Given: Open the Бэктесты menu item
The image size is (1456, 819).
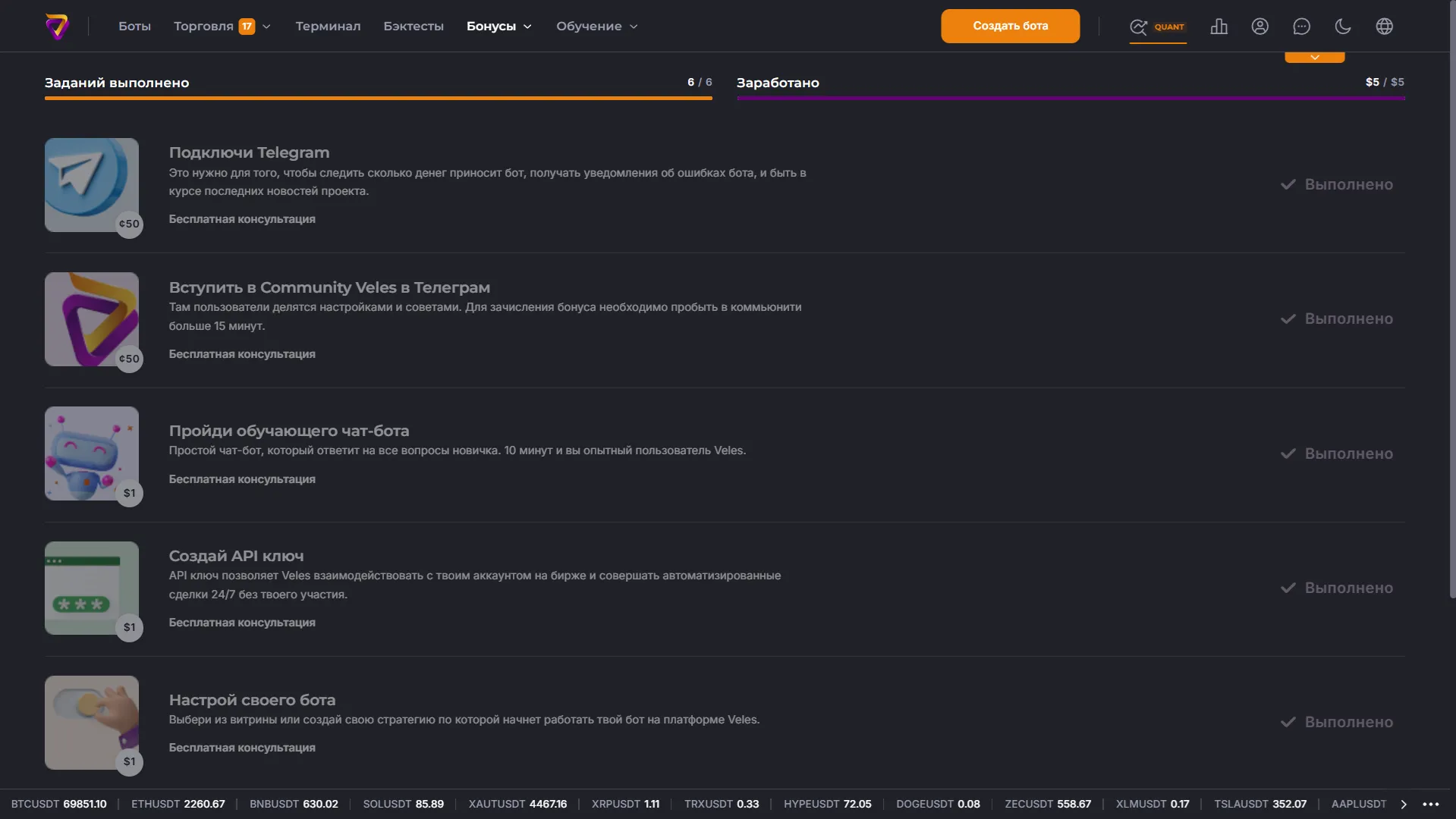Looking at the screenshot, I should coord(414,27).
